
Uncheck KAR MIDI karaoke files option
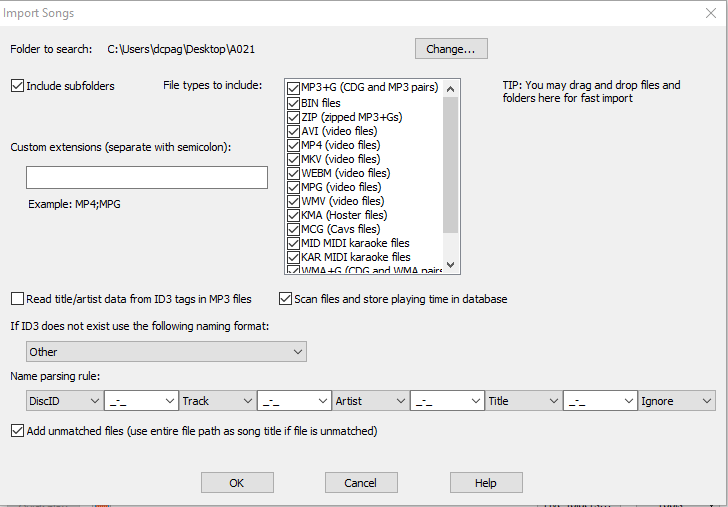pyautogui.click(x=293, y=257)
